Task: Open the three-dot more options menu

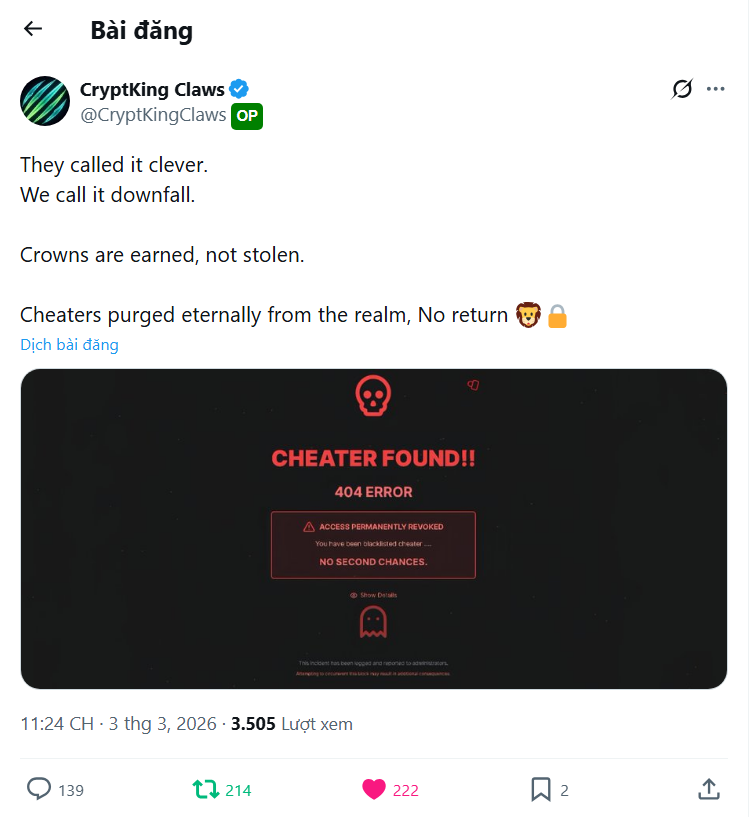Action: (716, 89)
